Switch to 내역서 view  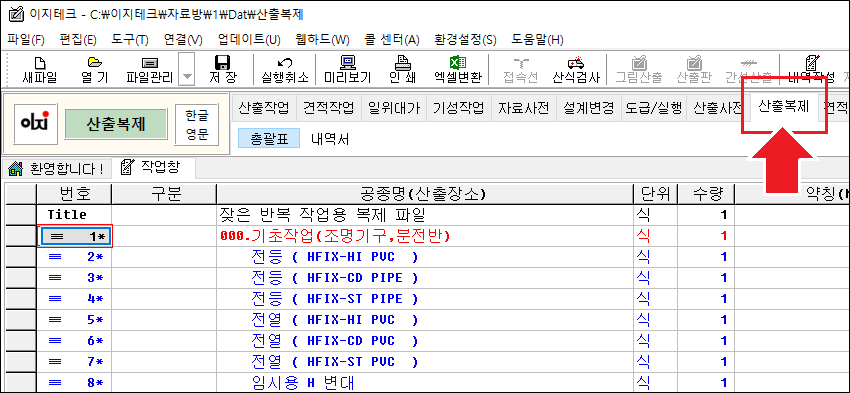(330, 139)
